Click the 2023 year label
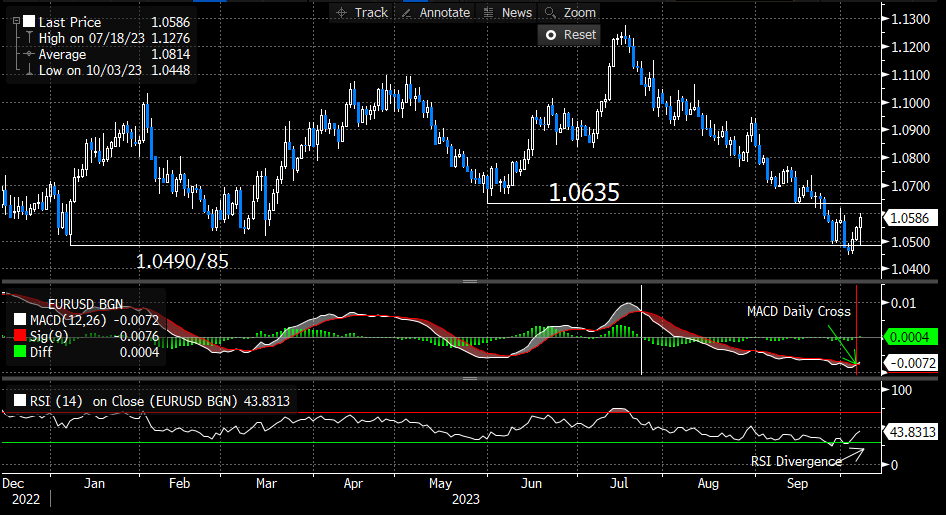The image size is (946, 515). coord(466,499)
